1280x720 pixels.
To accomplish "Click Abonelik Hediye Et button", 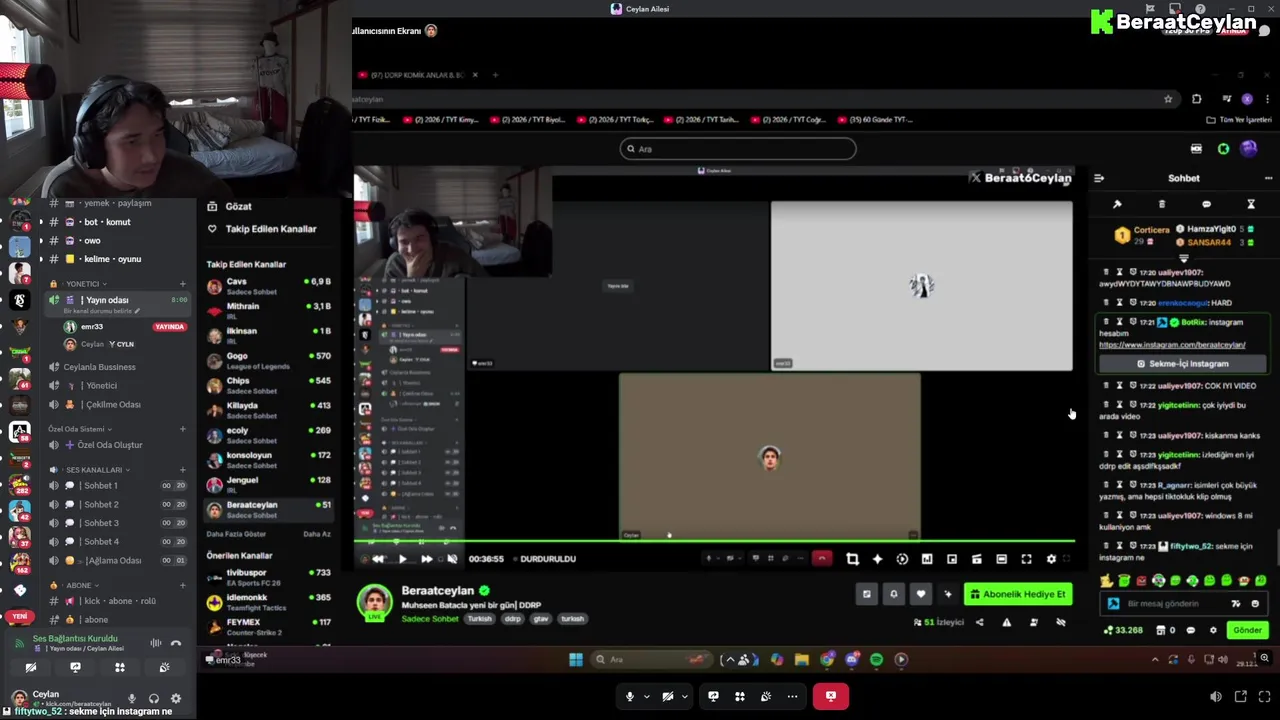I will pos(1018,594).
